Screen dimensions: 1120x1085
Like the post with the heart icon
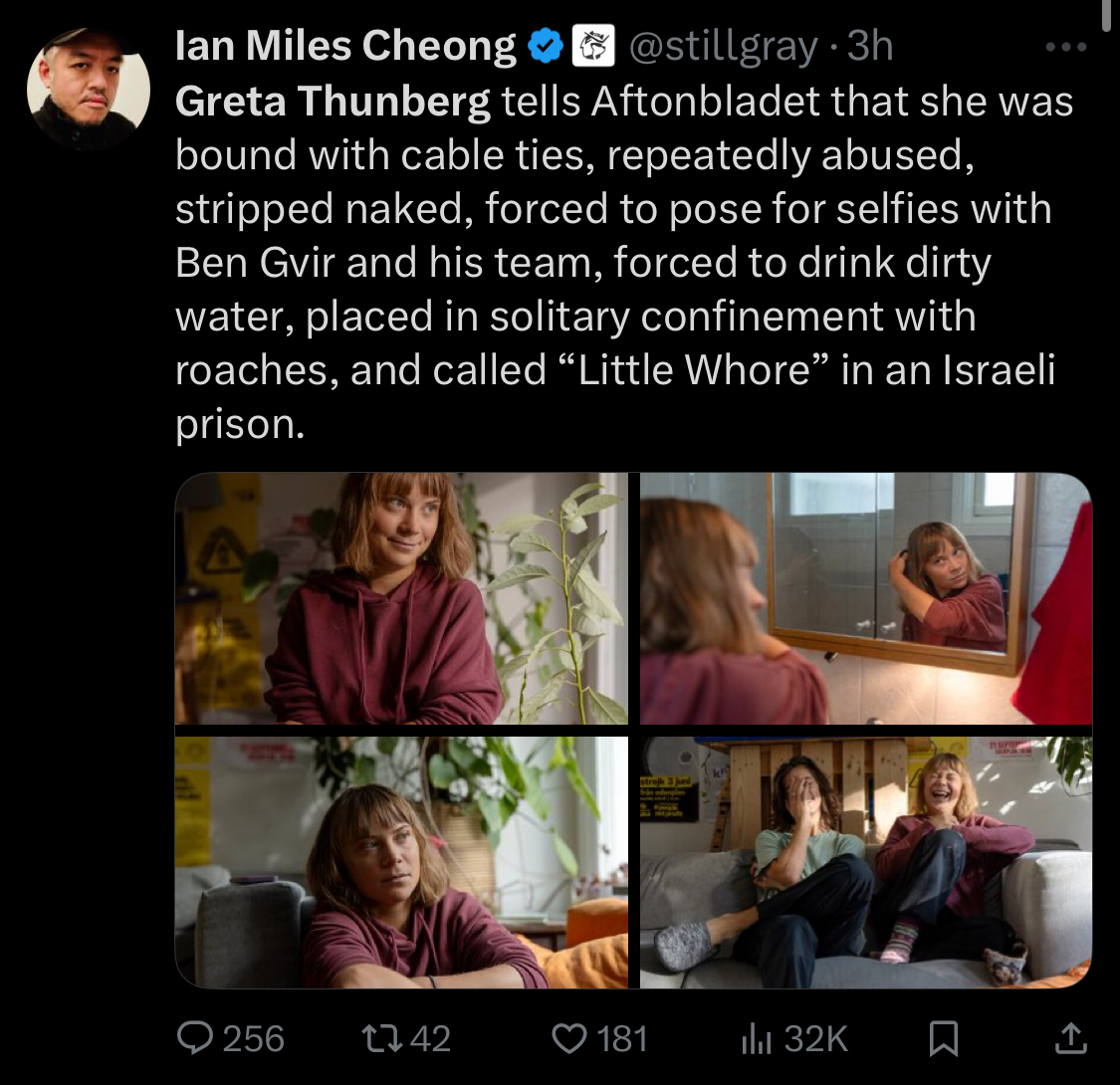[x=569, y=1038]
